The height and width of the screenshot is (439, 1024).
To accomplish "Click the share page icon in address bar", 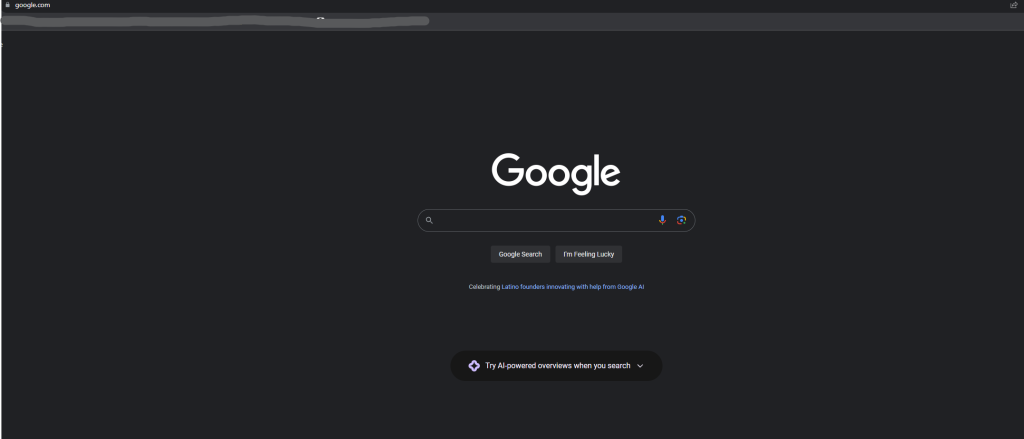I will tap(1014, 5).
